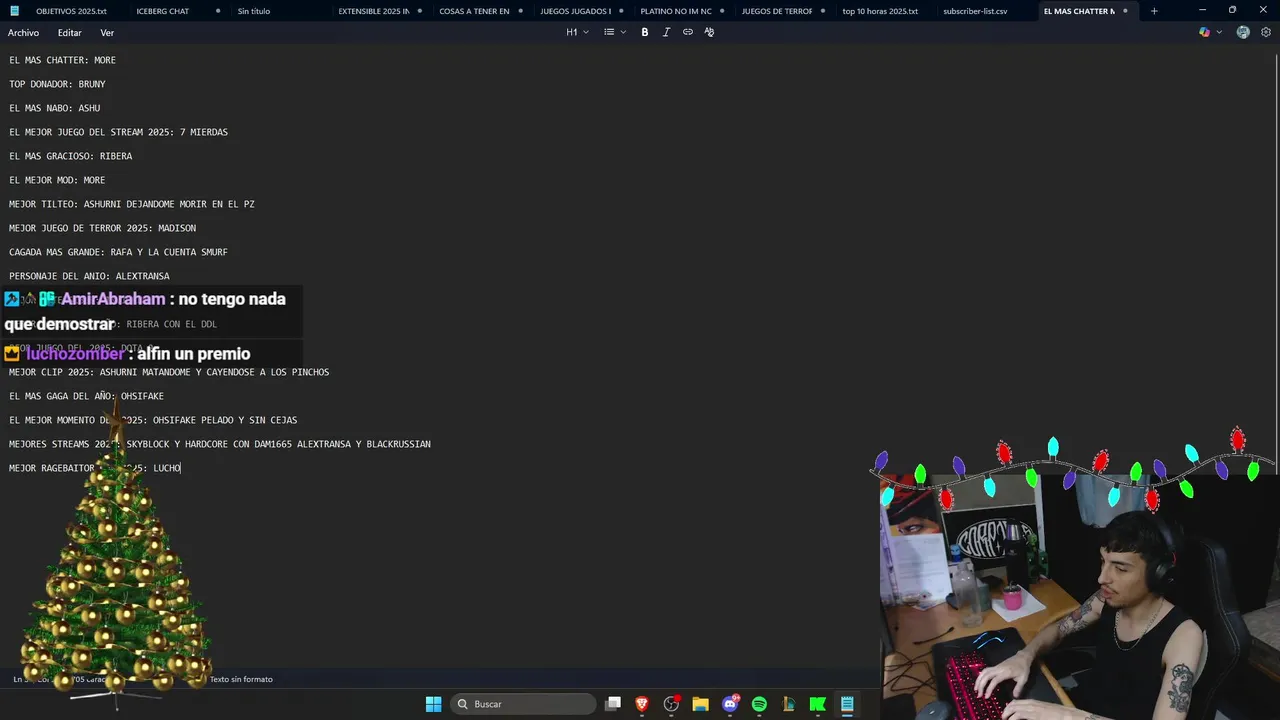Open Kick app from the taskbar
This screenshot has height=720, width=1280.
(x=817, y=704)
